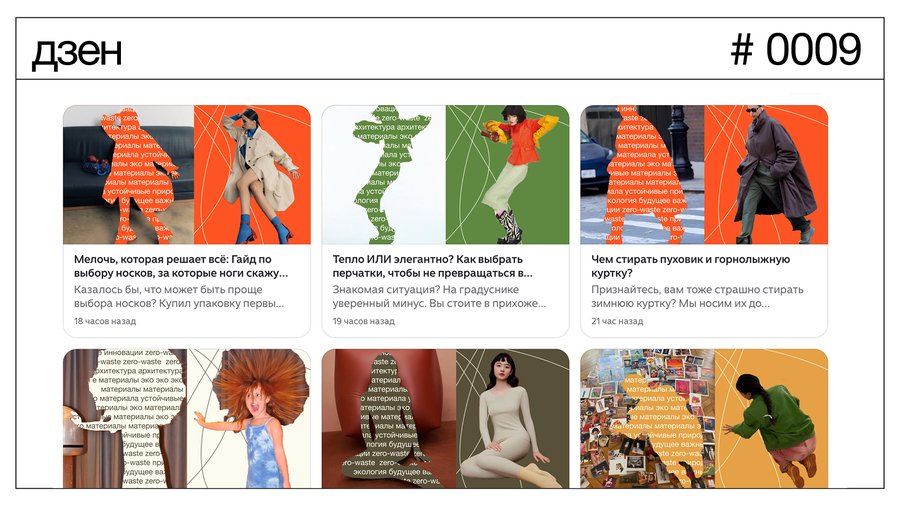Viewport: 900px width, 506px height.
Task: Open the thumbnail with big-haired girl
Action: [187, 418]
